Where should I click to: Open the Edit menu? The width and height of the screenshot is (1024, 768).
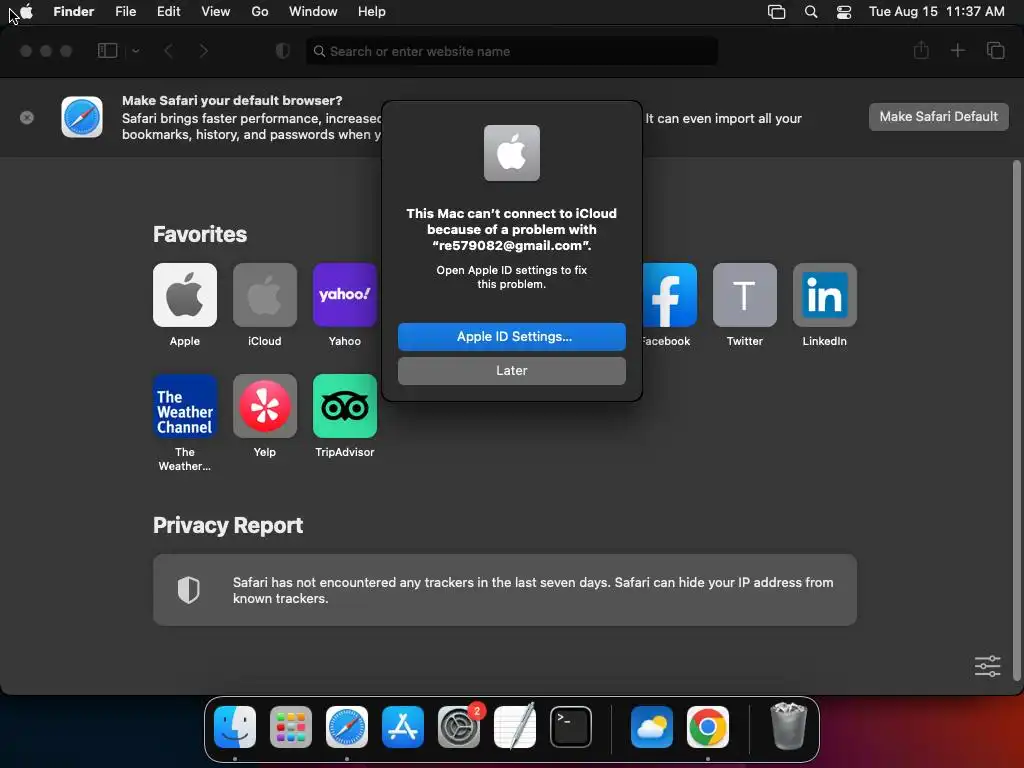168,12
